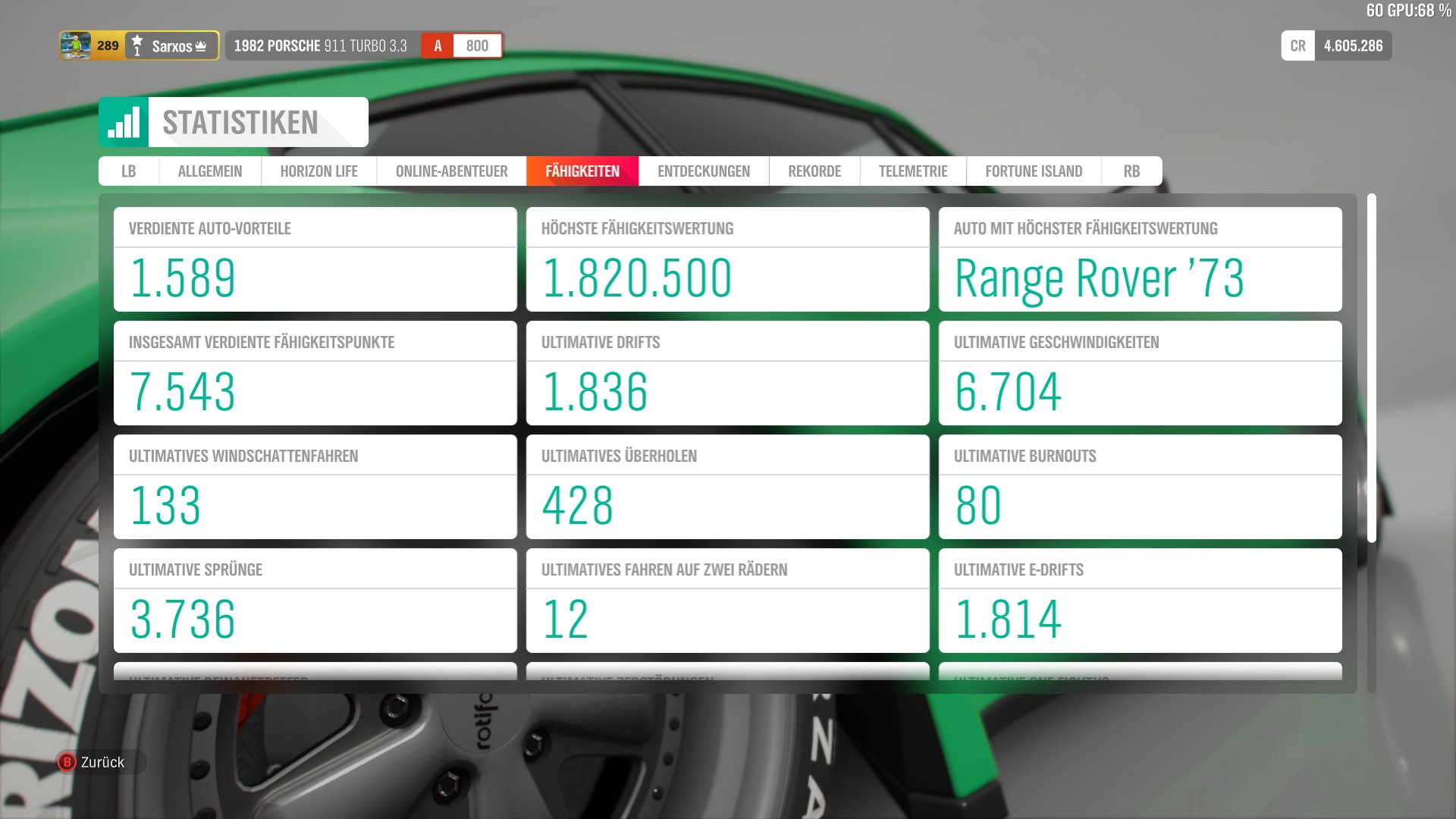1456x819 pixels.
Task: Click the vertical scrollbar handle
Action: pos(1371,368)
